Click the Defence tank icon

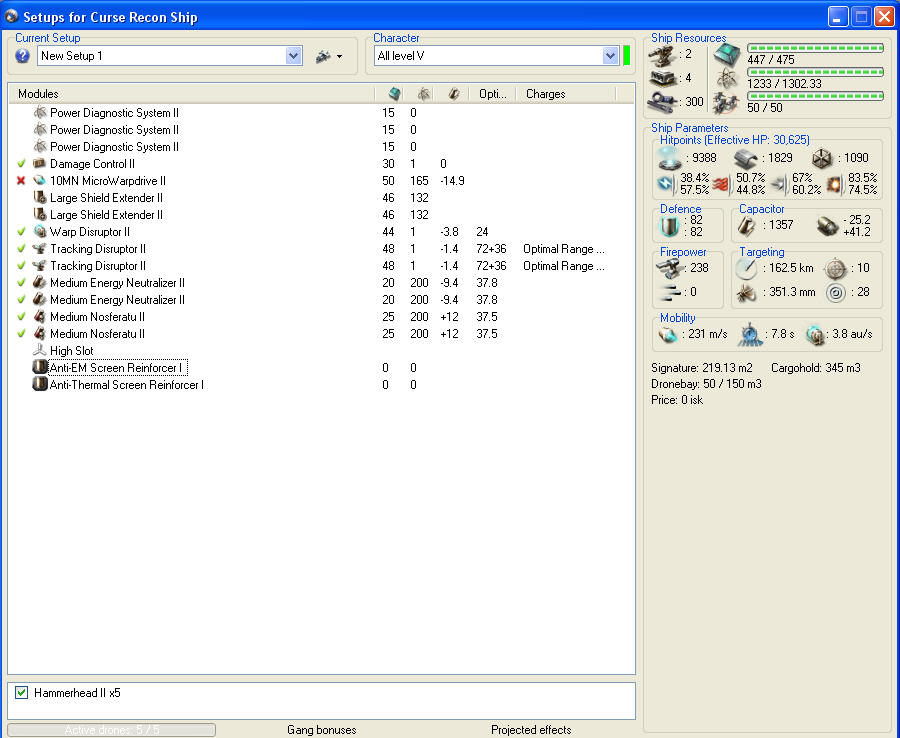[669, 226]
